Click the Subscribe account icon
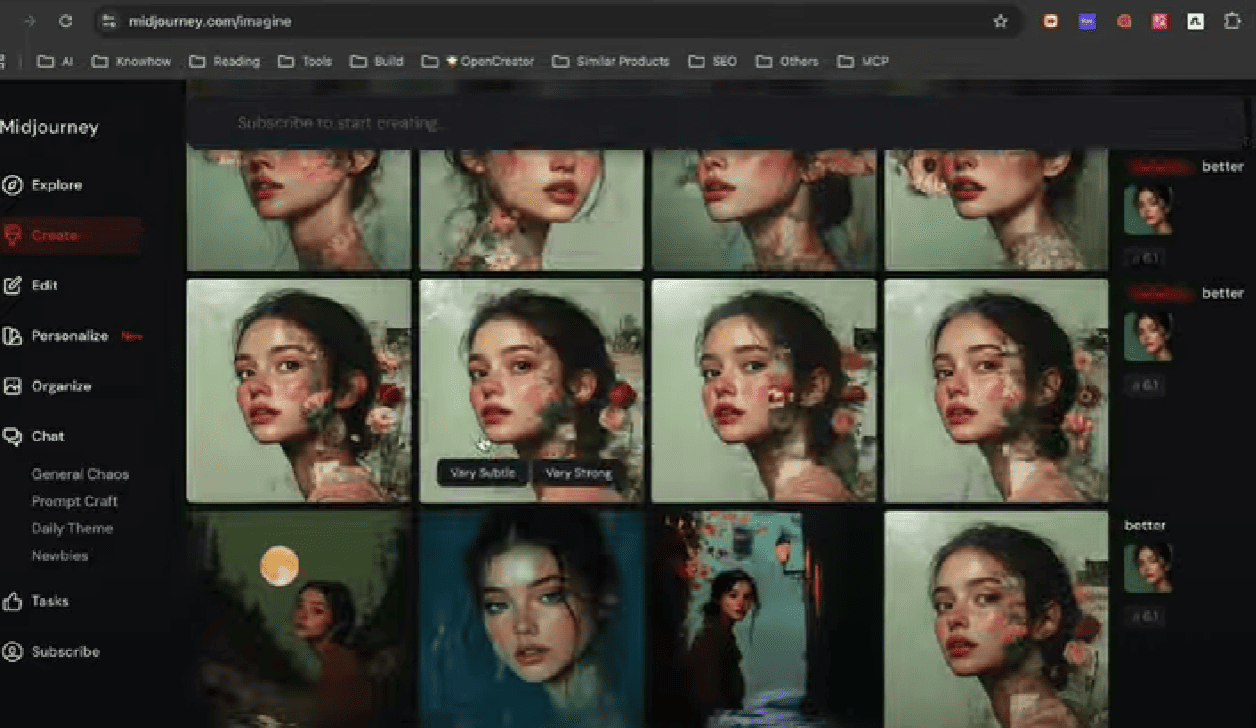Image resolution: width=1256 pixels, height=728 pixels. 12,652
